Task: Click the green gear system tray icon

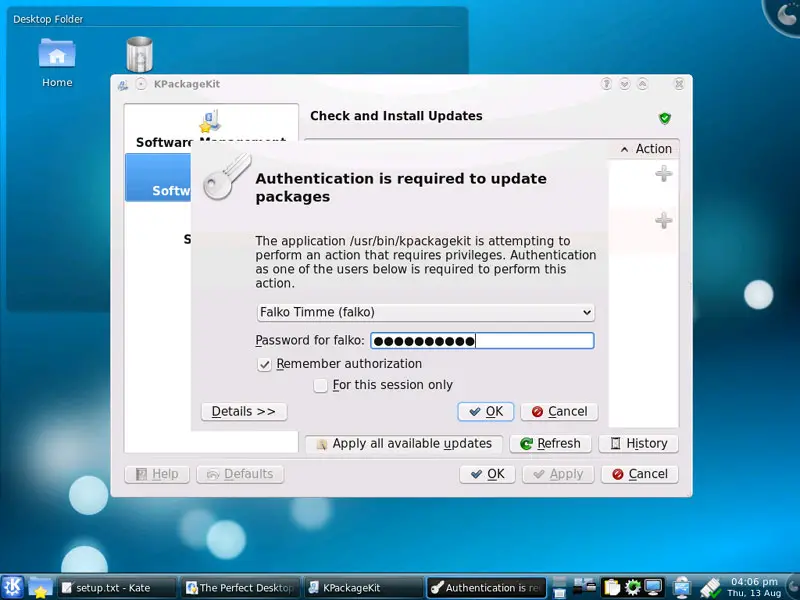Action: coord(633,587)
